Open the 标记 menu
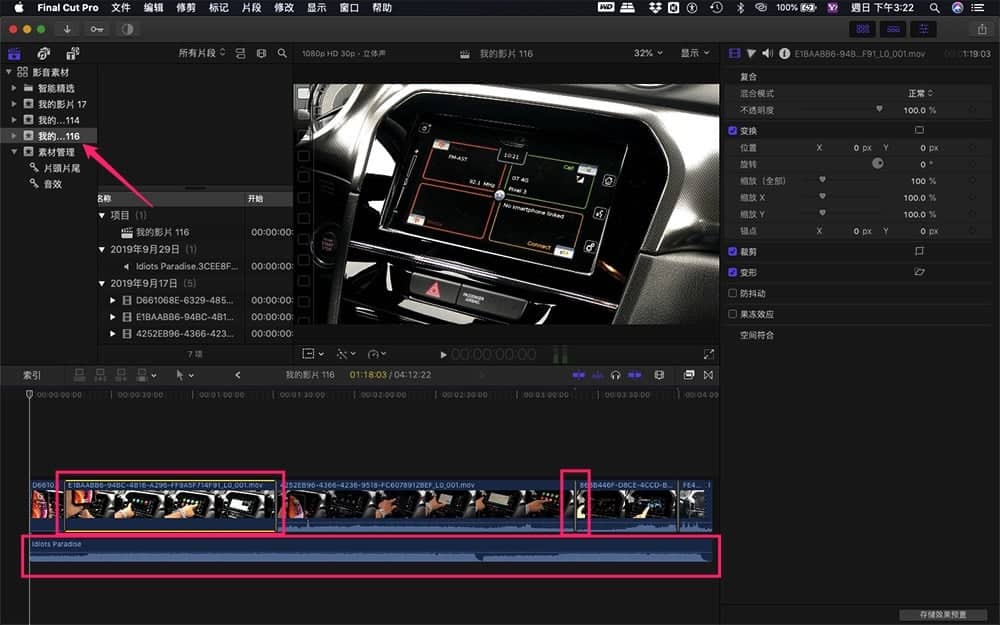Image resolution: width=1000 pixels, height=625 pixels. coord(218,8)
